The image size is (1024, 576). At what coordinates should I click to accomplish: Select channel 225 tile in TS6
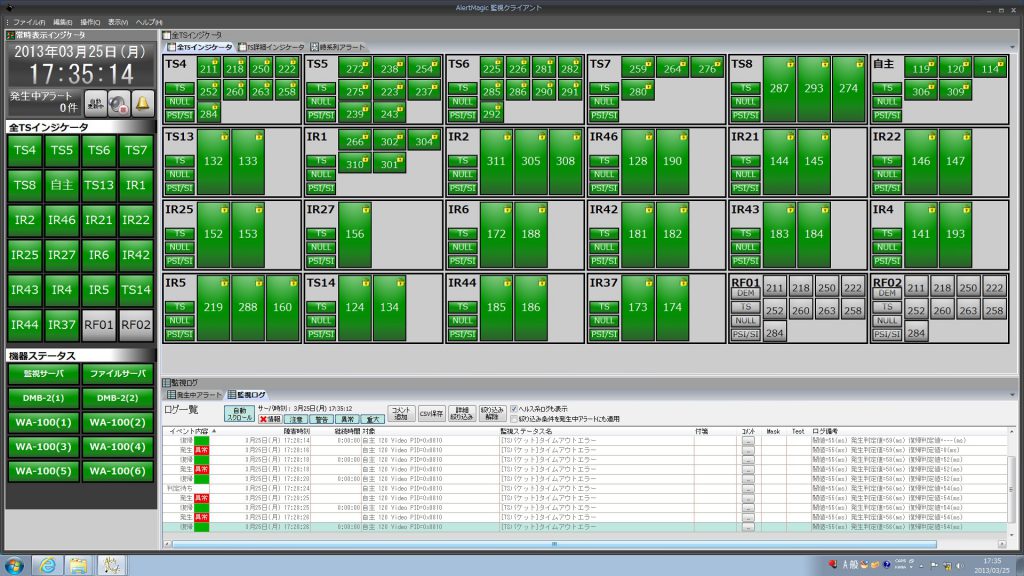point(492,68)
